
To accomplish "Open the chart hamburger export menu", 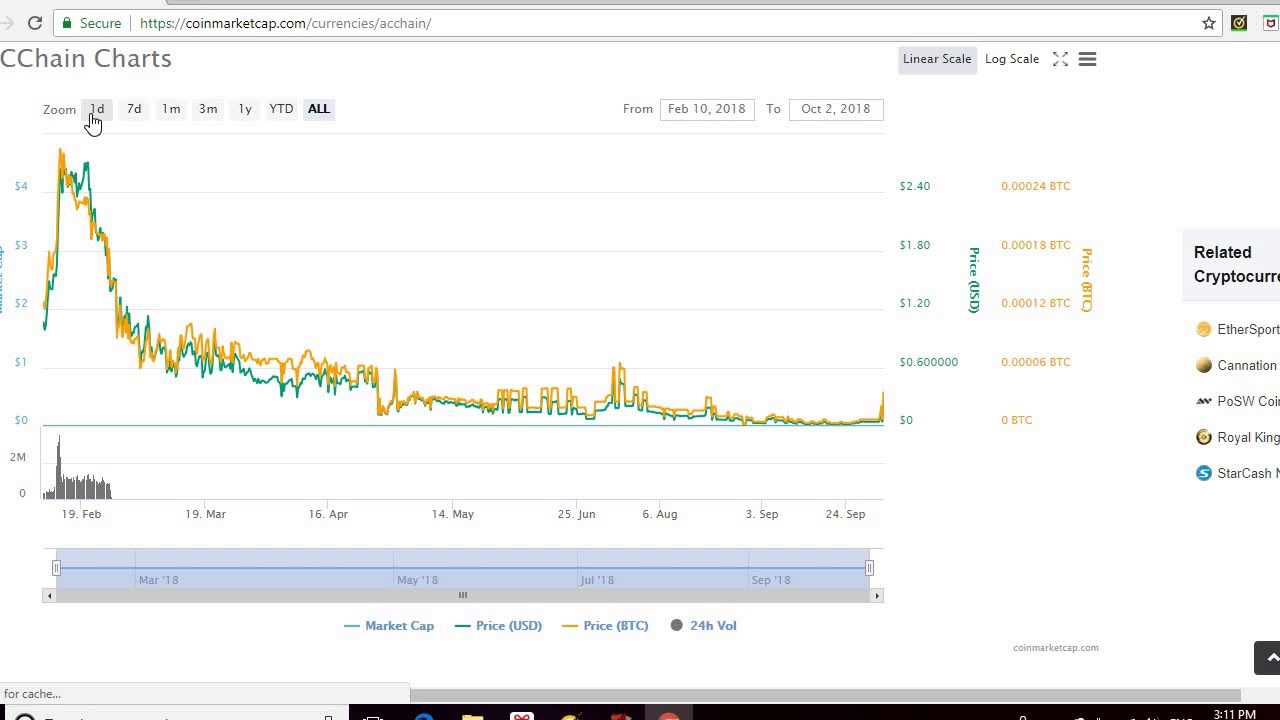I will [1087, 59].
